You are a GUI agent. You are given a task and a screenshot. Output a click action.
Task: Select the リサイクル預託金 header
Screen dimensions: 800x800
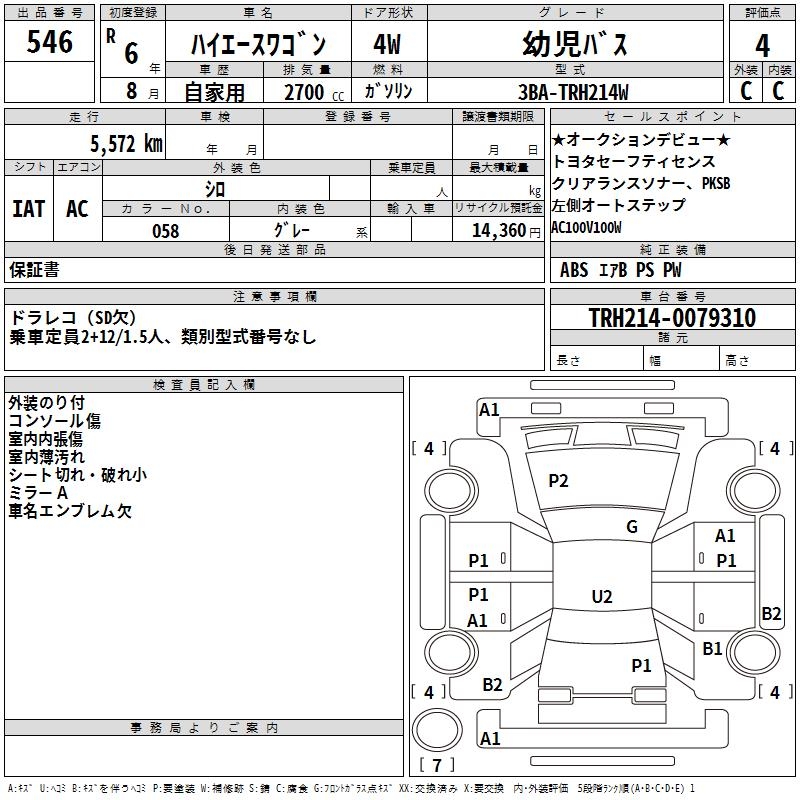click(498, 208)
